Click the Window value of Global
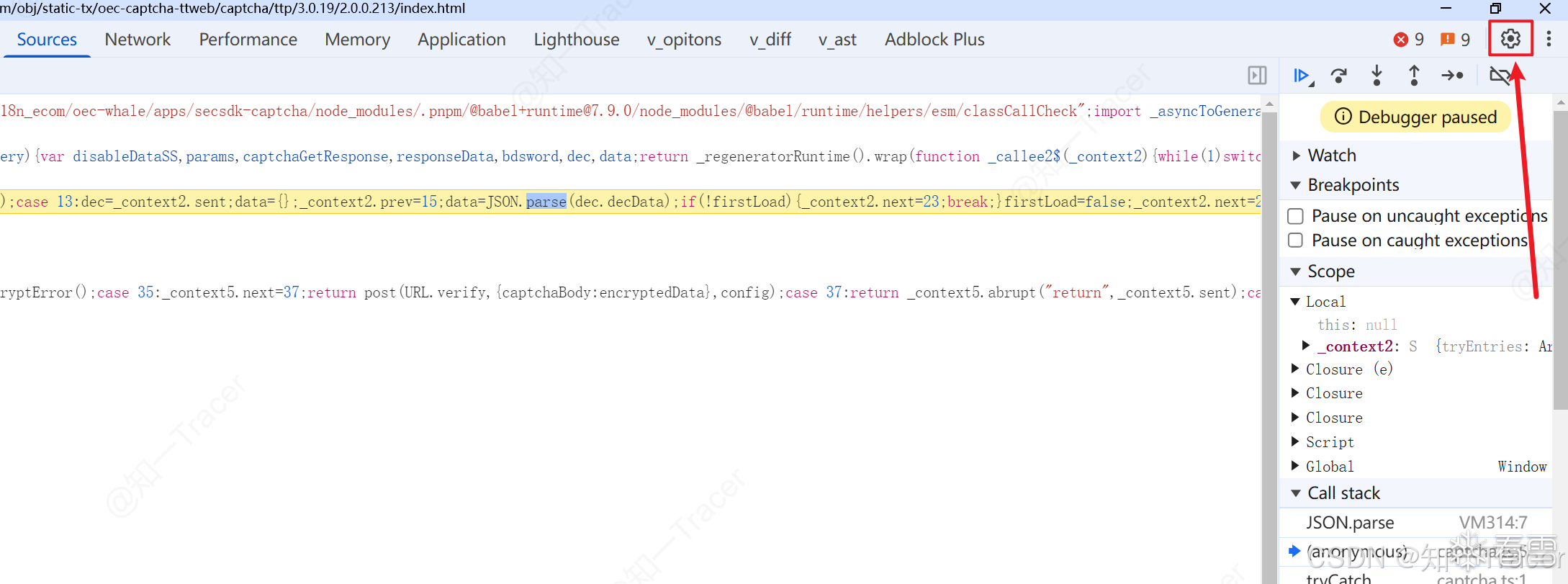Screen dimensions: 1568x584 click(x=1522, y=467)
